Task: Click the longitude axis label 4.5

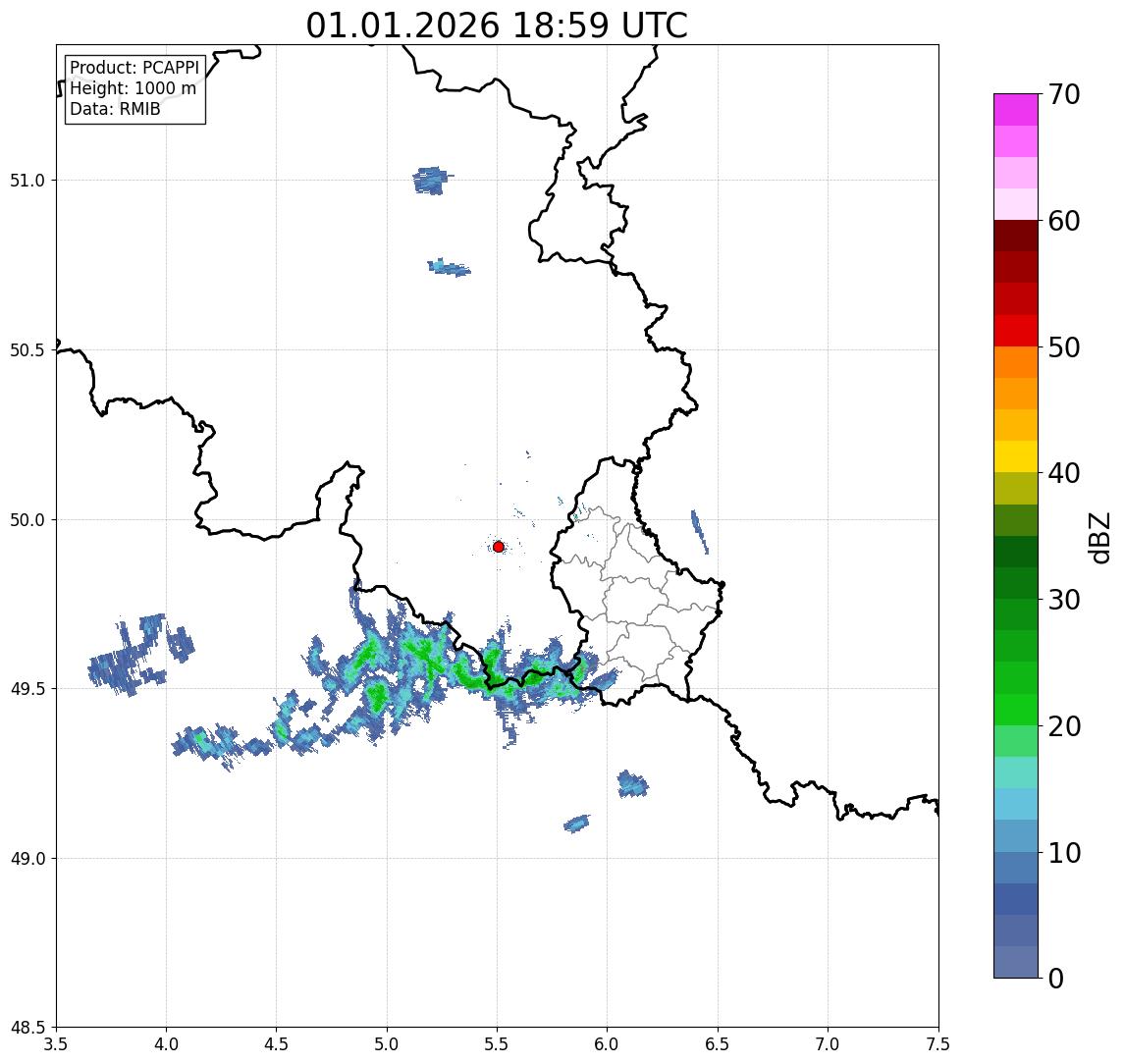Action: (277, 1044)
